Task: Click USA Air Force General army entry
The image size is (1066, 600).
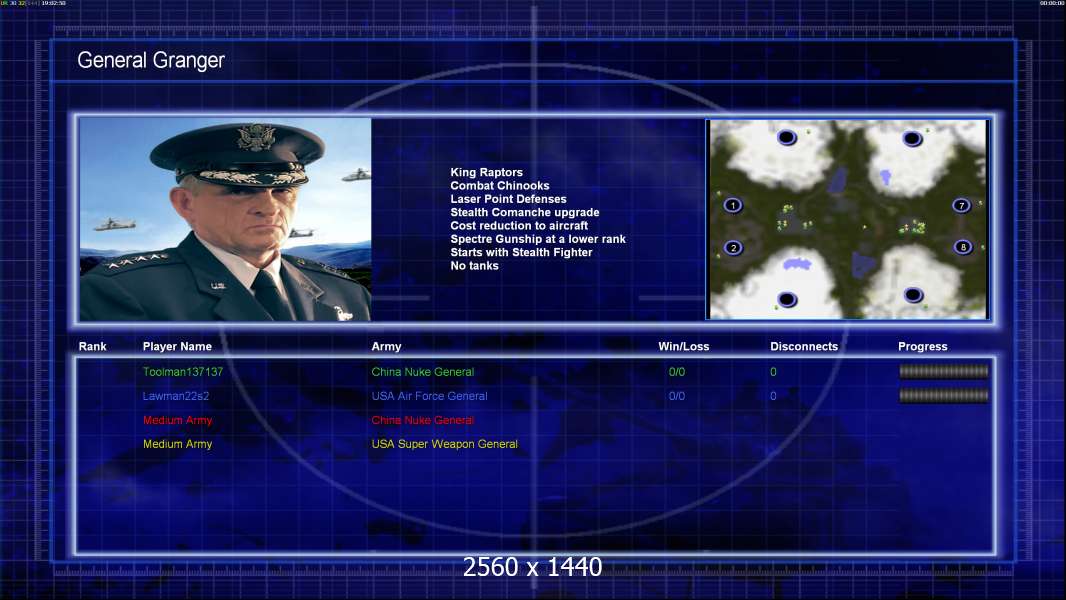Action: coord(429,396)
